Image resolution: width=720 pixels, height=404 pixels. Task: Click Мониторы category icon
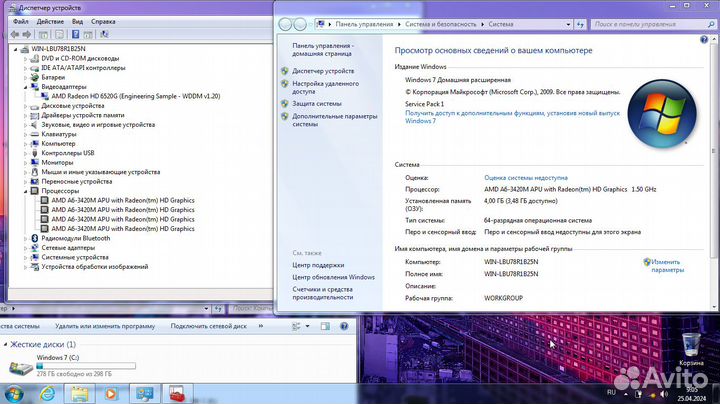34,163
